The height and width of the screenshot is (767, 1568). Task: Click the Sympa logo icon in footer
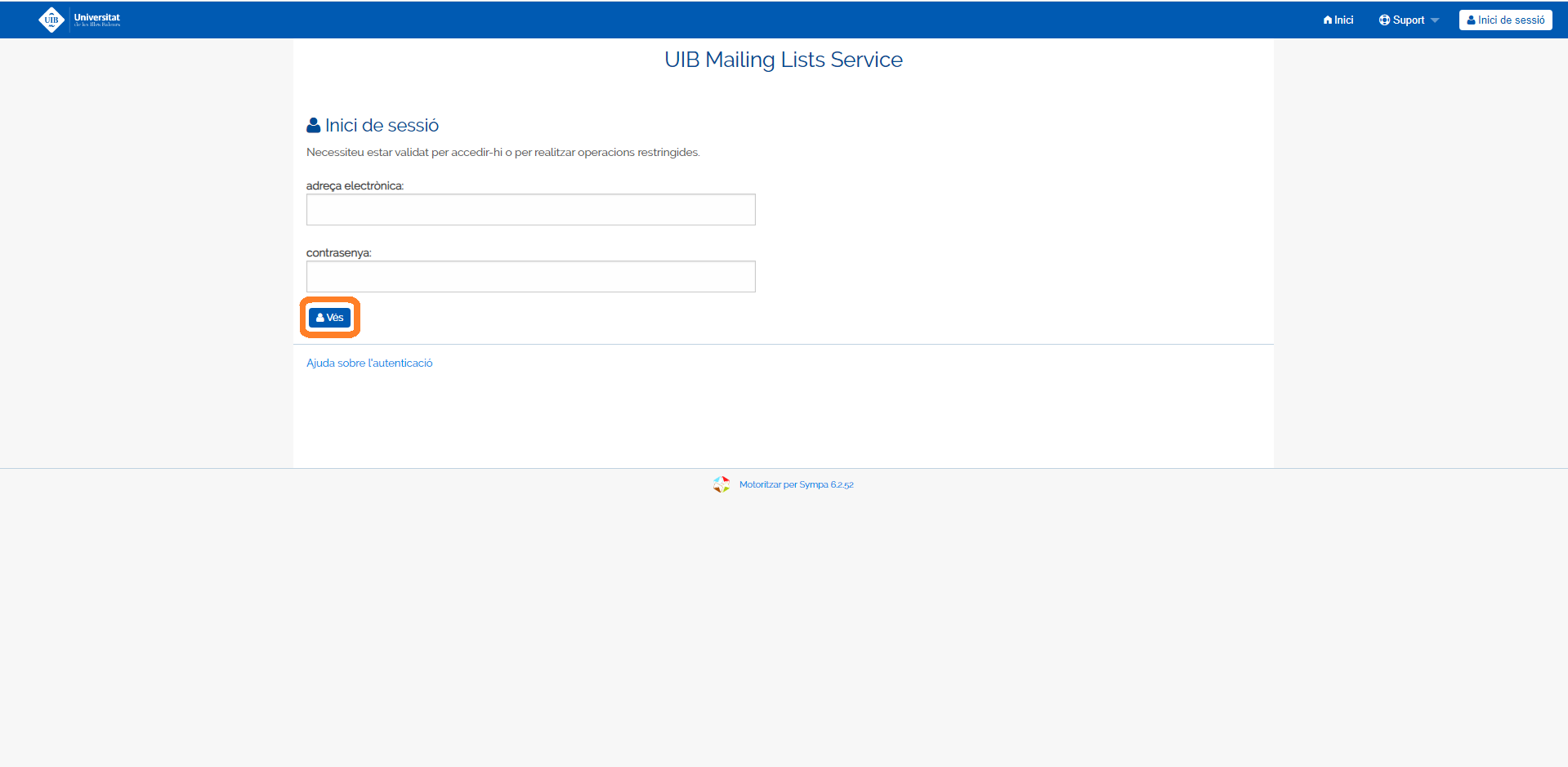721,484
